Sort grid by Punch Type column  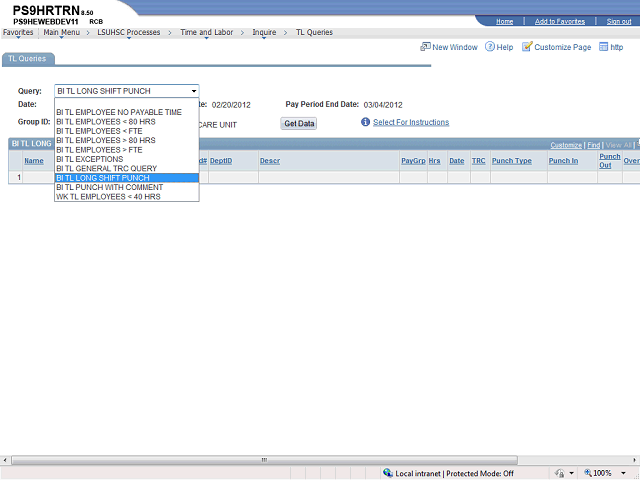point(512,161)
